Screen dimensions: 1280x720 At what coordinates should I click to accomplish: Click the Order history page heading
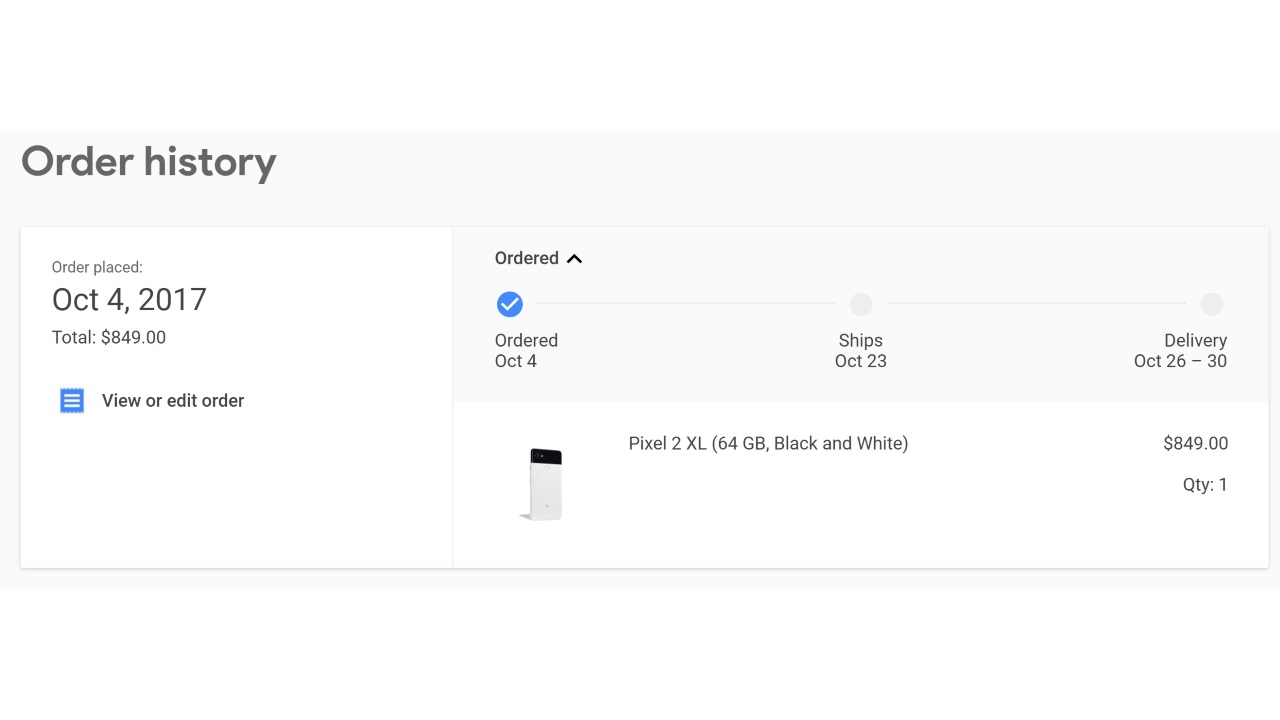click(x=149, y=162)
